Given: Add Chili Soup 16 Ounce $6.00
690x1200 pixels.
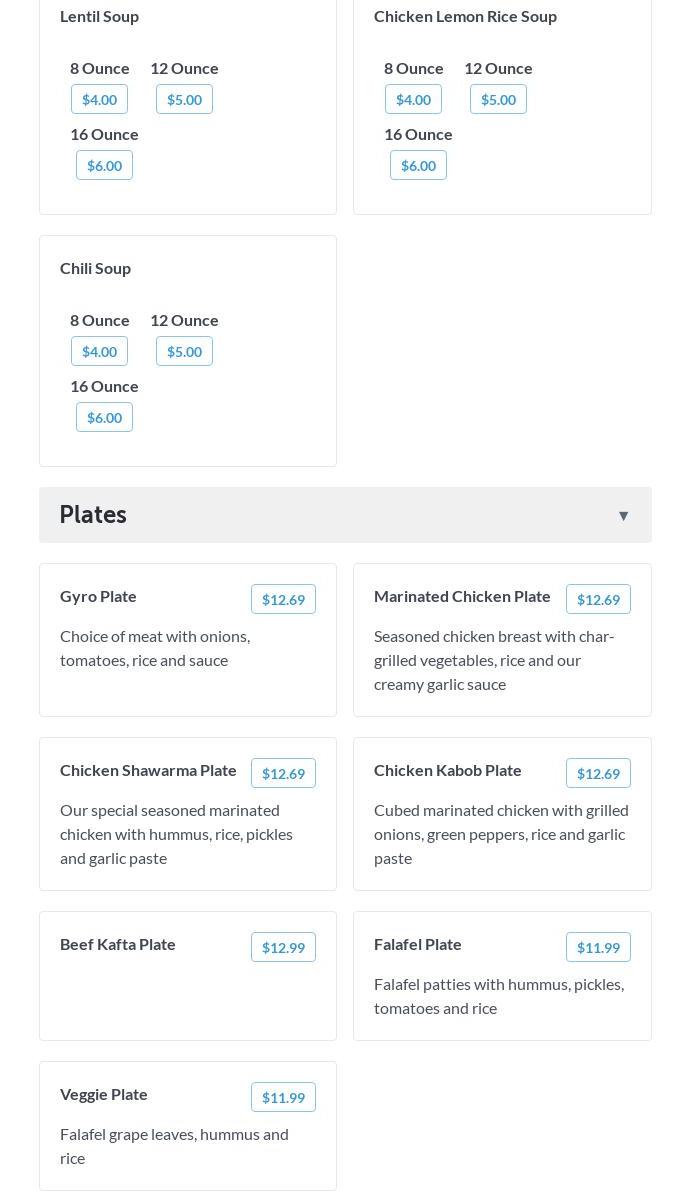Looking at the screenshot, I should pyautogui.click(x=104, y=418).
